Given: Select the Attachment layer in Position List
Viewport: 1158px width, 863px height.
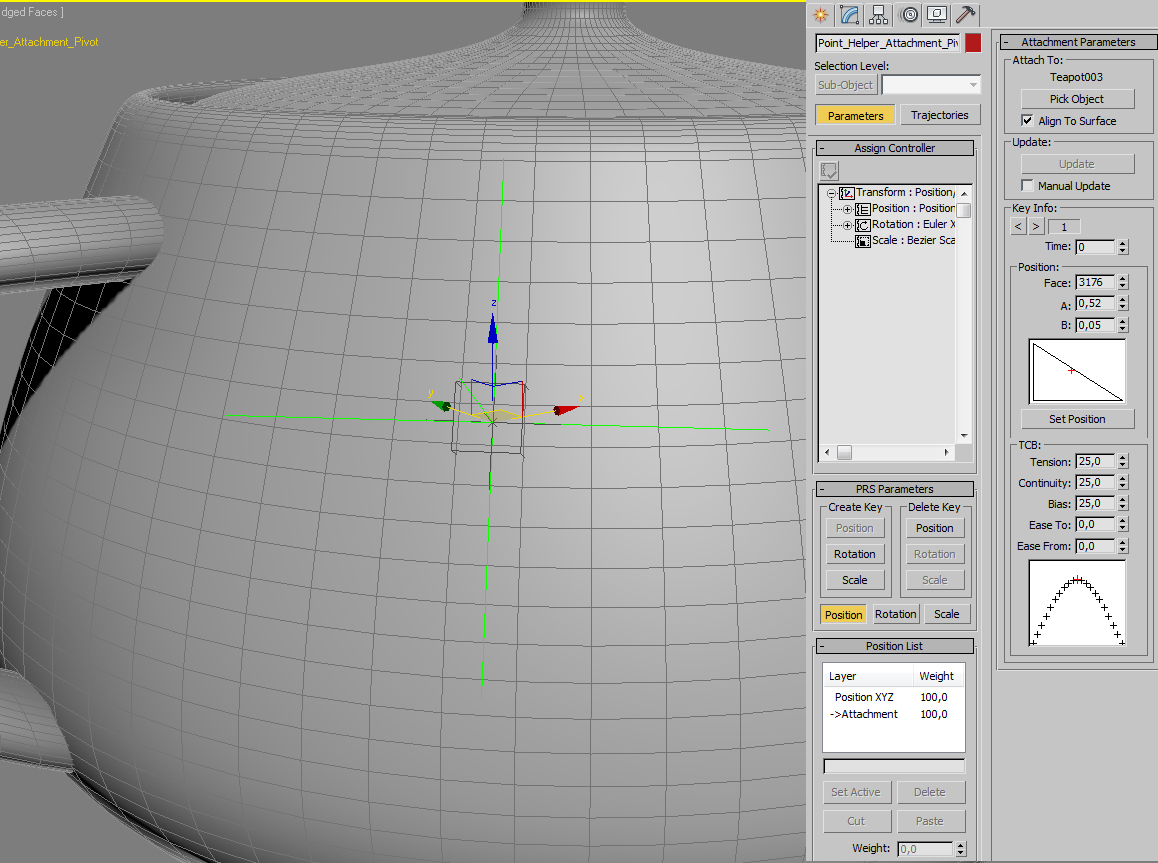Looking at the screenshot, I should click(868, 714).
